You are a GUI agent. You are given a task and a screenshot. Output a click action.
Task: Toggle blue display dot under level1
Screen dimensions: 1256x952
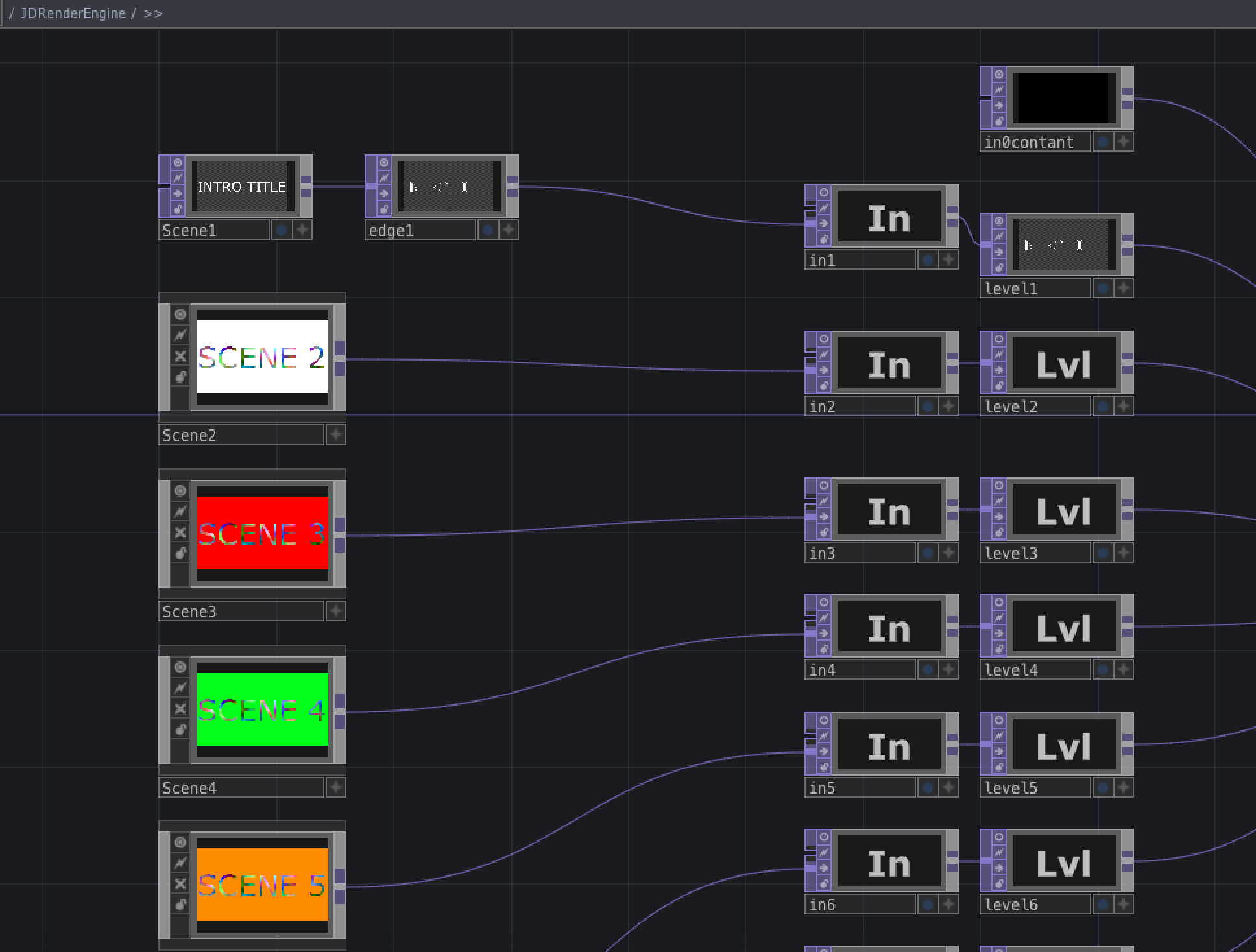(x=1103, y=288)
